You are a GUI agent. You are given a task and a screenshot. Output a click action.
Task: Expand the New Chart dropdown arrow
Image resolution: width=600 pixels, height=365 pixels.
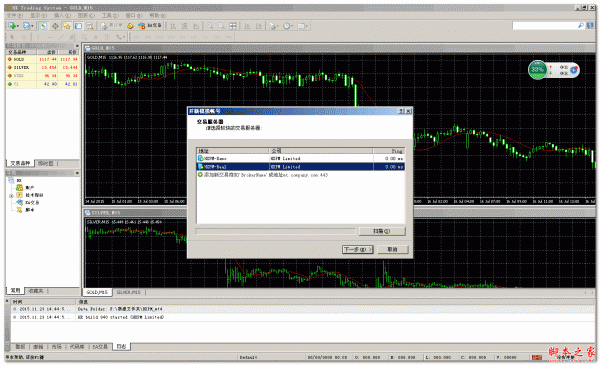18,26
